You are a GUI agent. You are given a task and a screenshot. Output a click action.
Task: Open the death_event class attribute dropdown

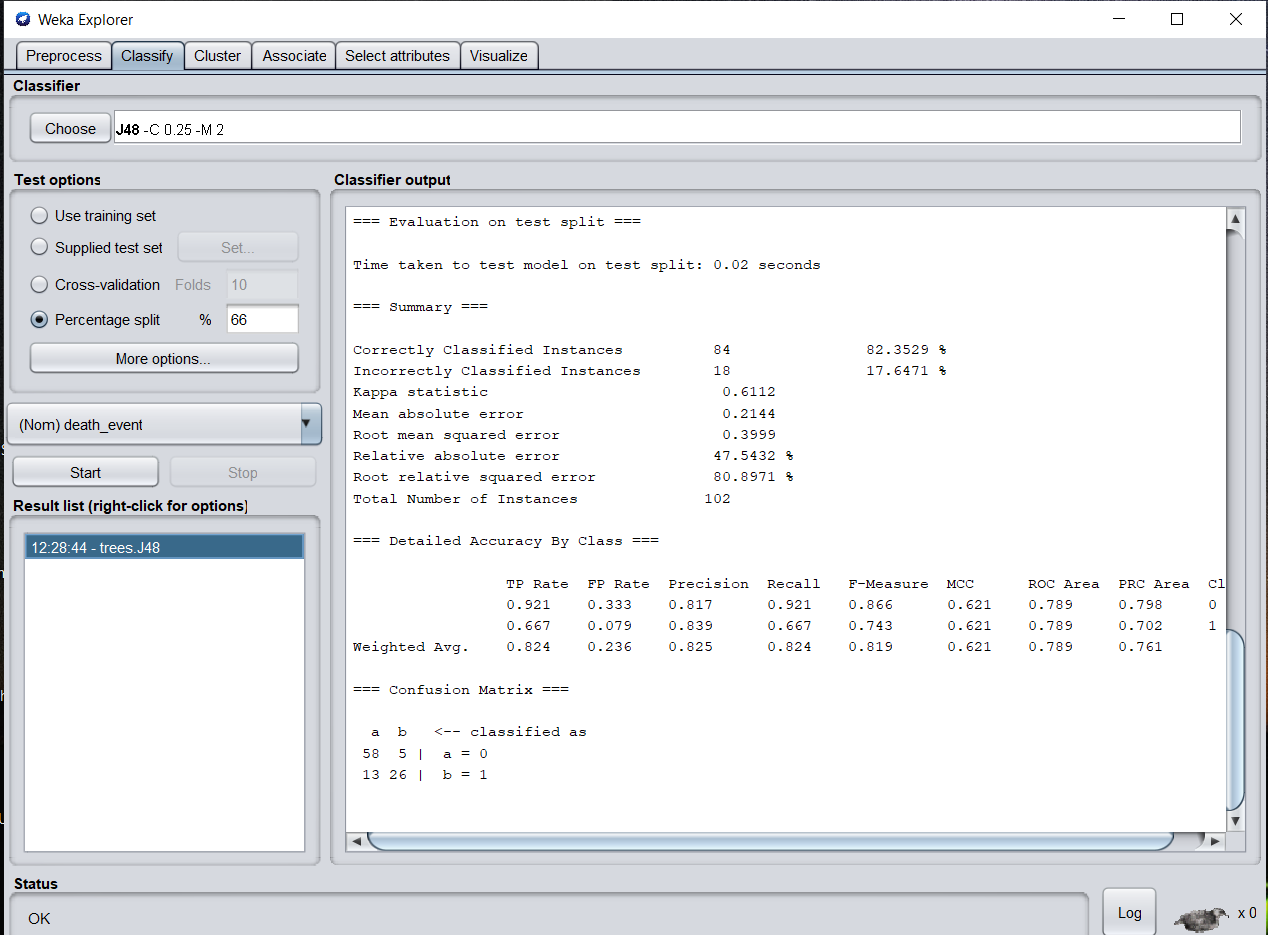tap(165, 424)
